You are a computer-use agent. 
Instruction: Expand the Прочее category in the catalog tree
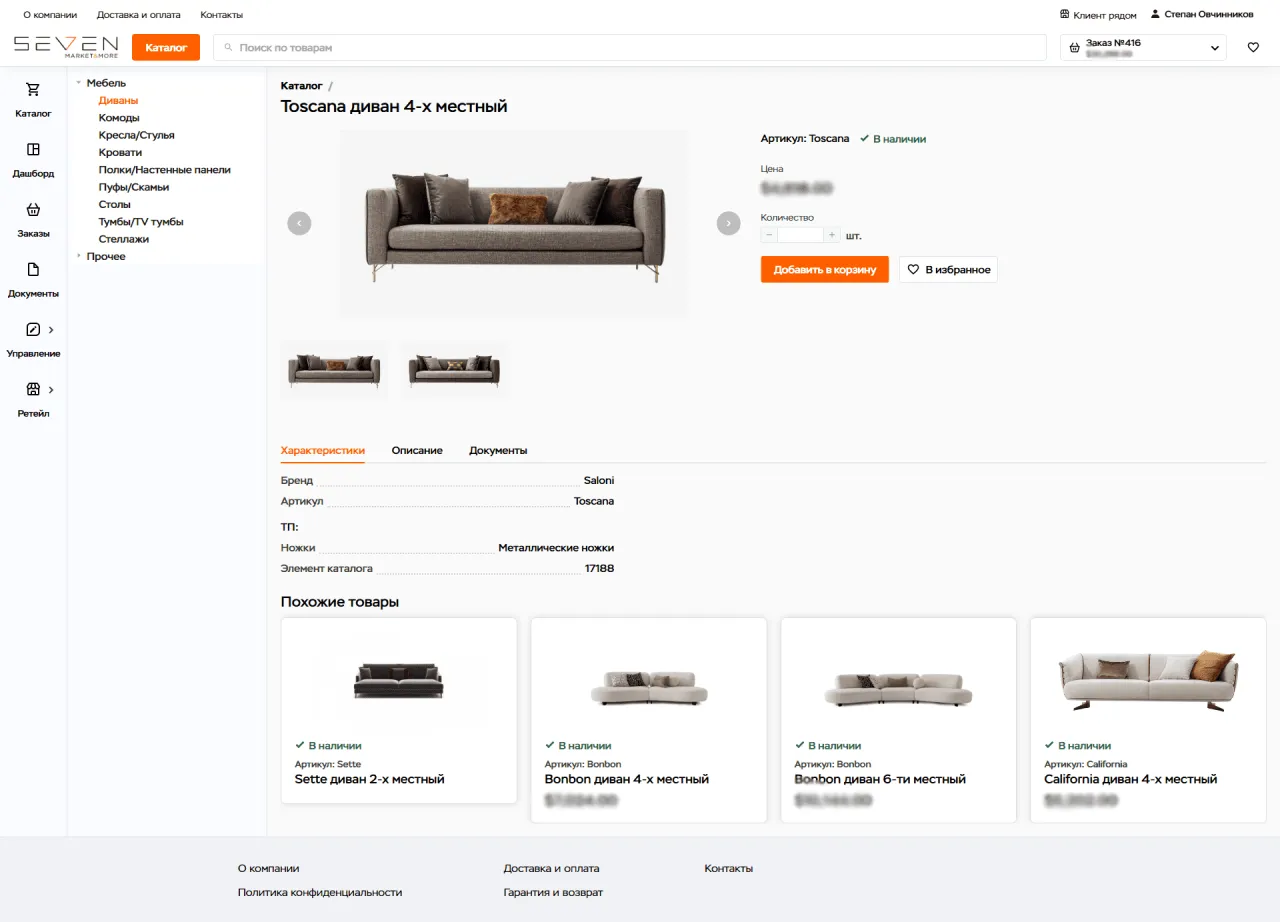(78, 256)
